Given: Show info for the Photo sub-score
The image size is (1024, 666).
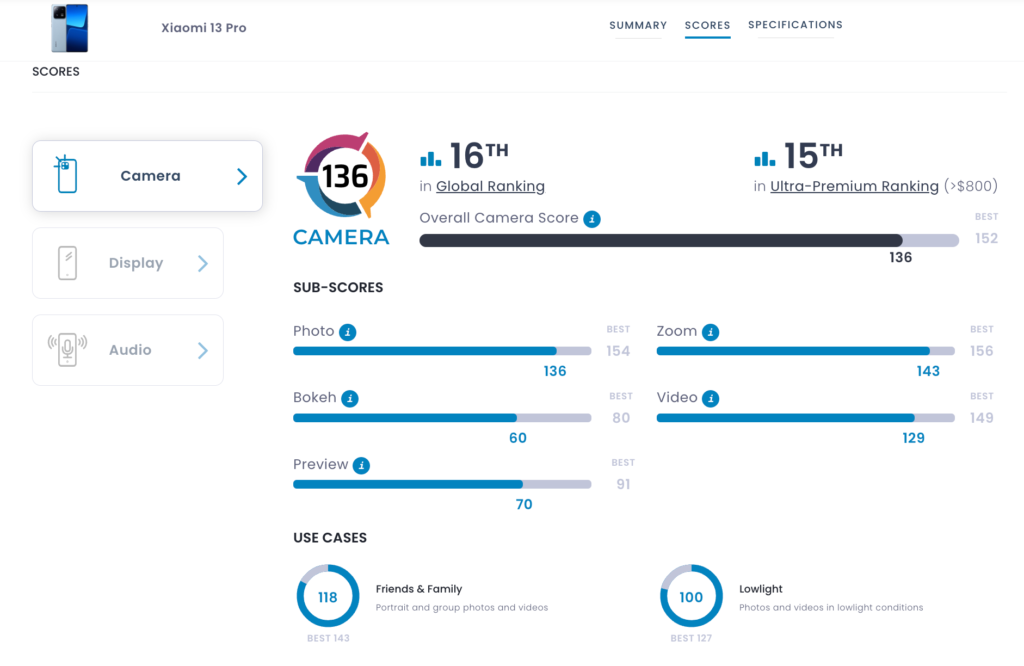Looking at the screenshot, I should tap(347, 332).
